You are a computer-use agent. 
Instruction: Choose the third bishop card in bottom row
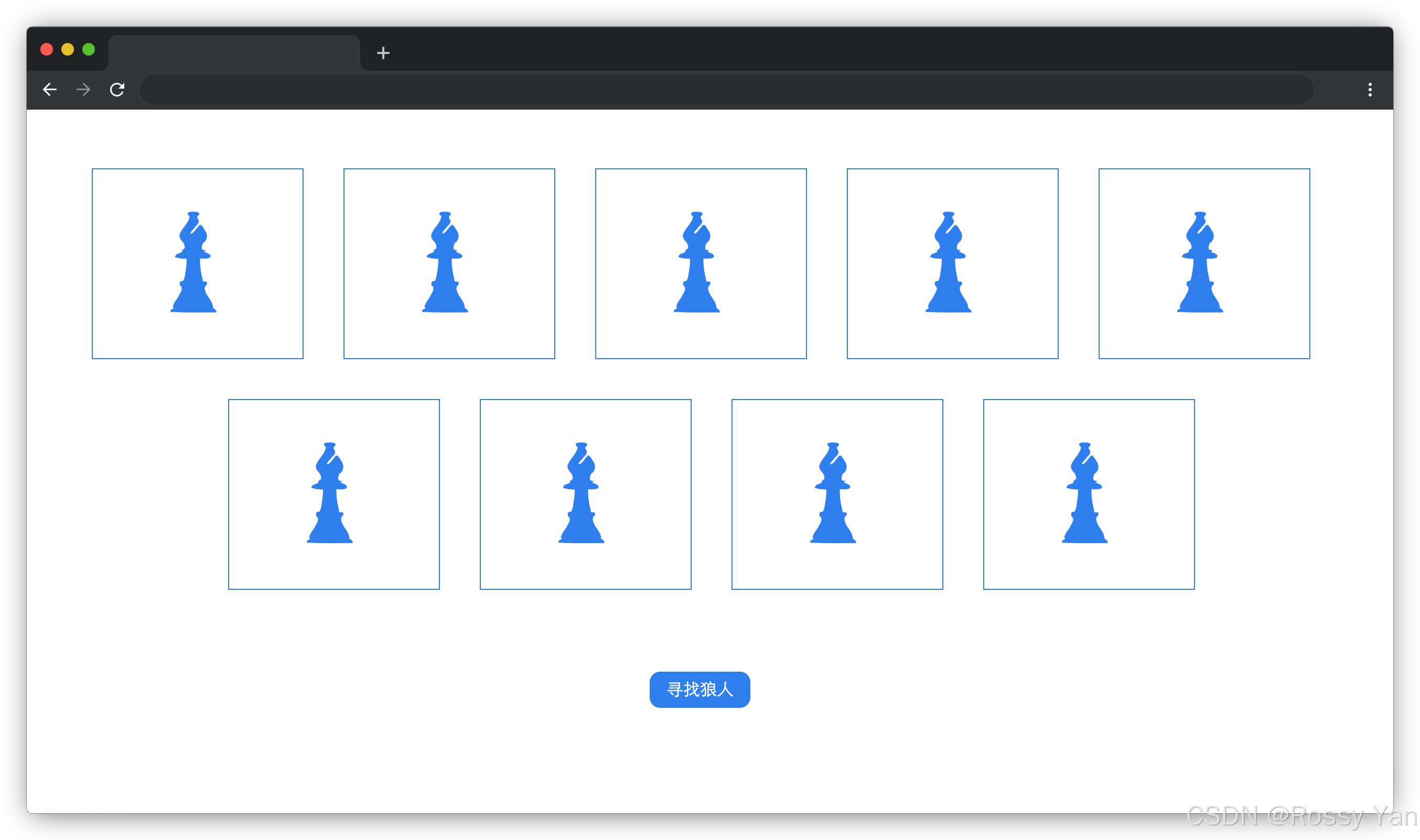click(836, 494)
